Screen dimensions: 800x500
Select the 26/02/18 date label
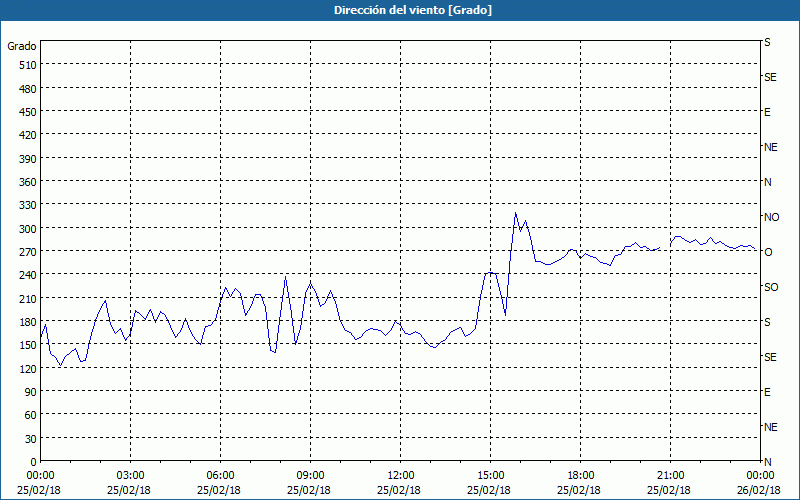point(759,490)
